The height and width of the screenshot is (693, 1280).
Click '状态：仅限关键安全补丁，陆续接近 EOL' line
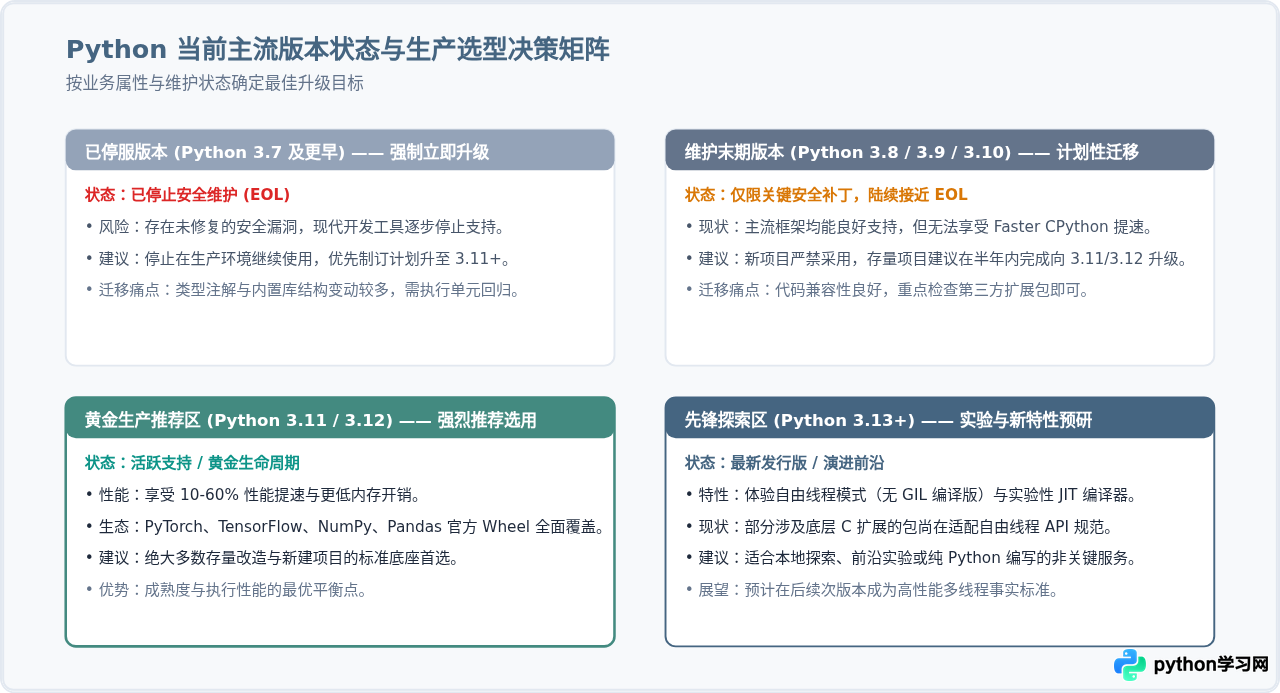click(826, 195)
